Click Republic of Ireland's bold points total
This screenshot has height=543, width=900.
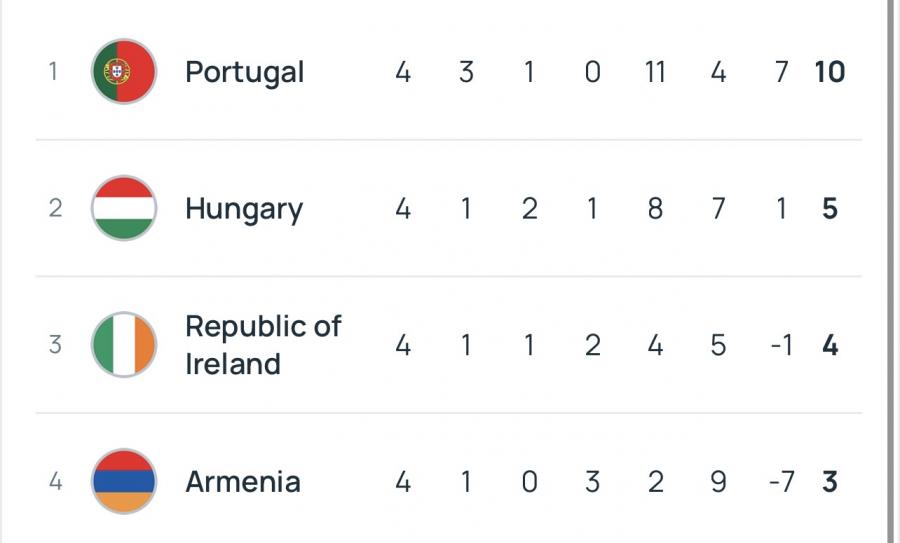(829, 345)
